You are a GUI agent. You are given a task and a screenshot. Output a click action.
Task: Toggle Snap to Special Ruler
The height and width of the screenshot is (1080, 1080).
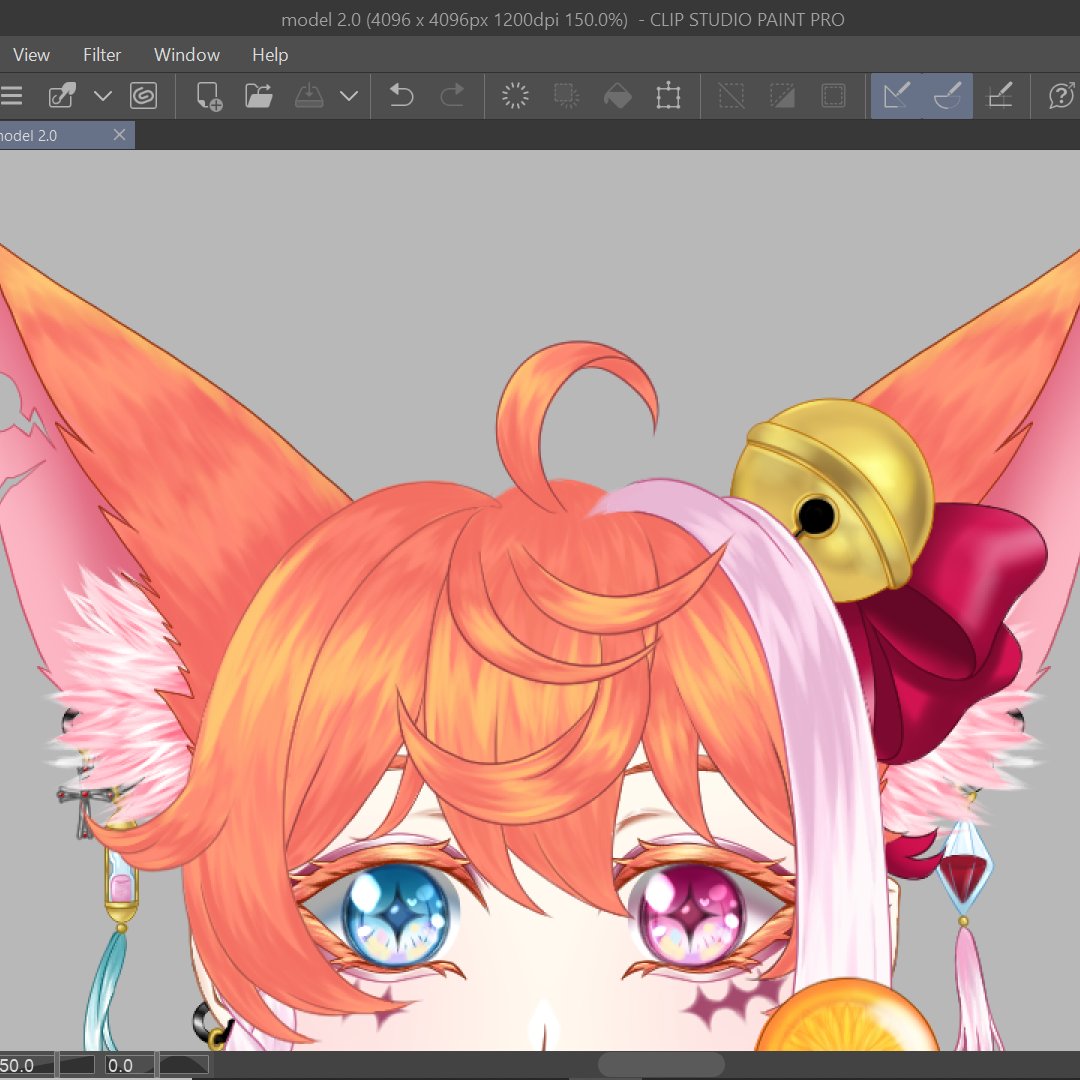(x=948, y=95)
